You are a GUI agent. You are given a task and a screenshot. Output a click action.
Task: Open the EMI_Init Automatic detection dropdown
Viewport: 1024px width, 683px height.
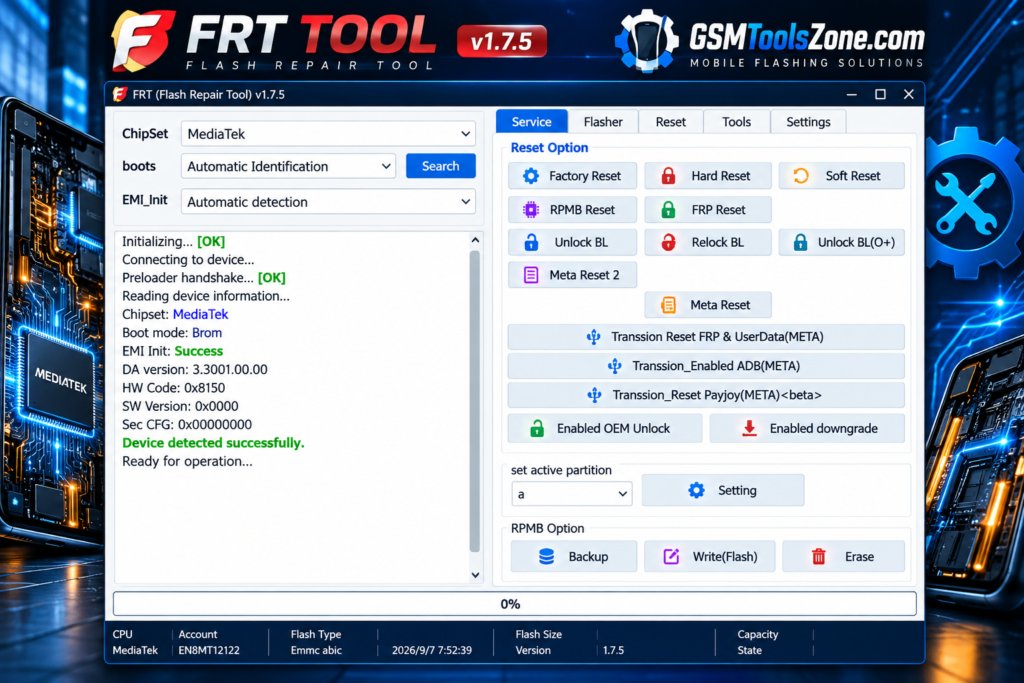point(328,202)
